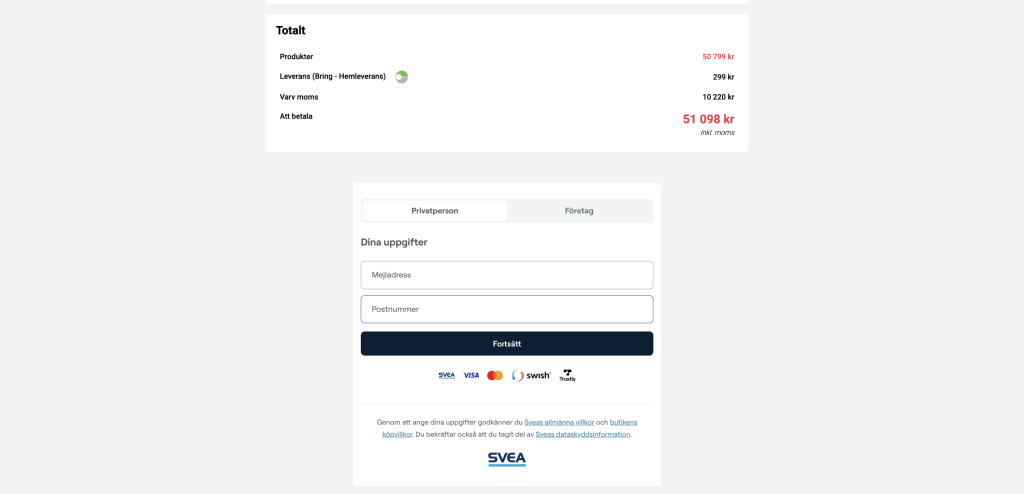This screenshot has height=494, width=1024.
Task: Open Sveas dataskyddsinformation link
Action: point(583,435)
